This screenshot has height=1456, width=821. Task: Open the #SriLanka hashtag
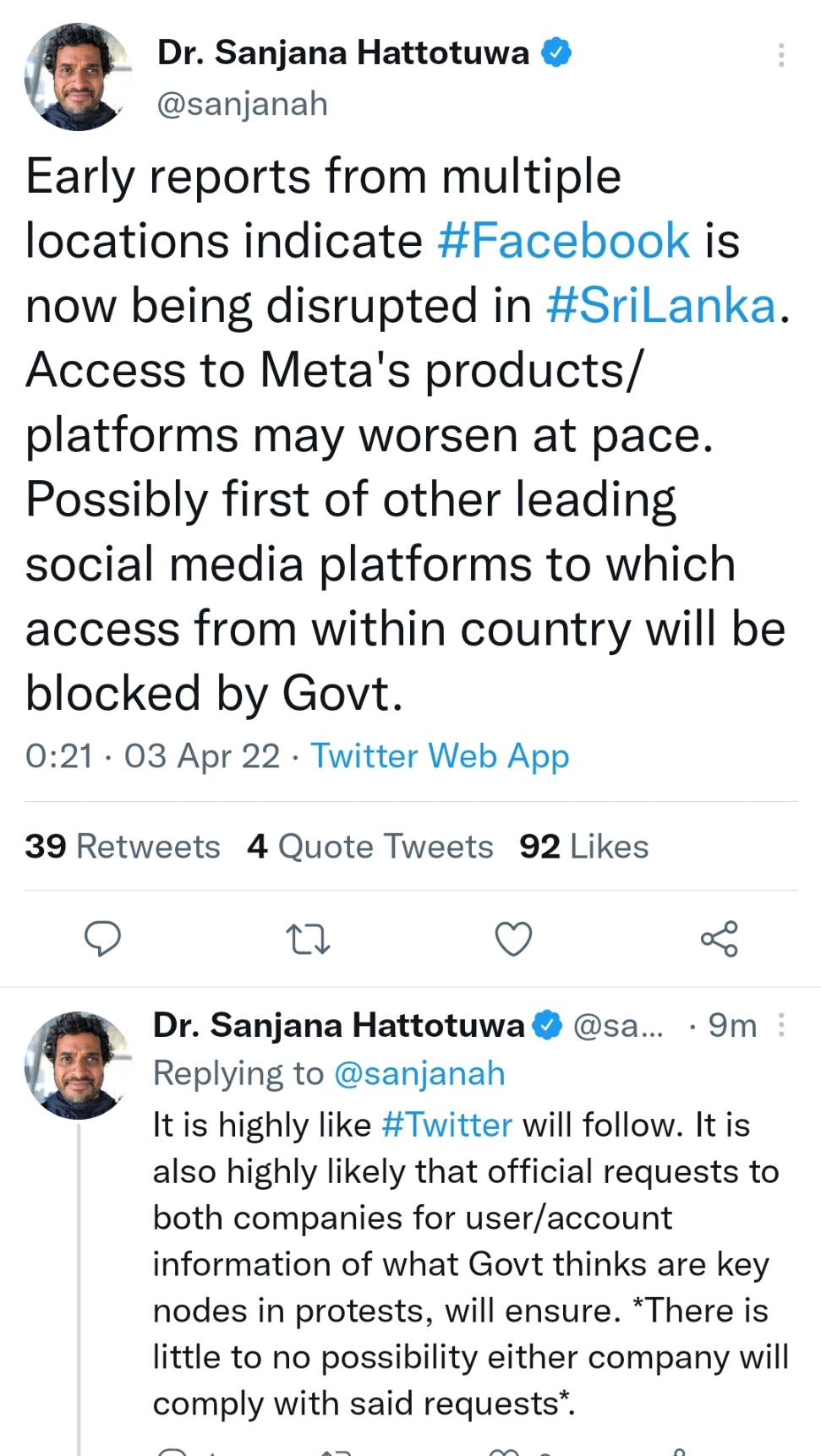coord(660,305)
